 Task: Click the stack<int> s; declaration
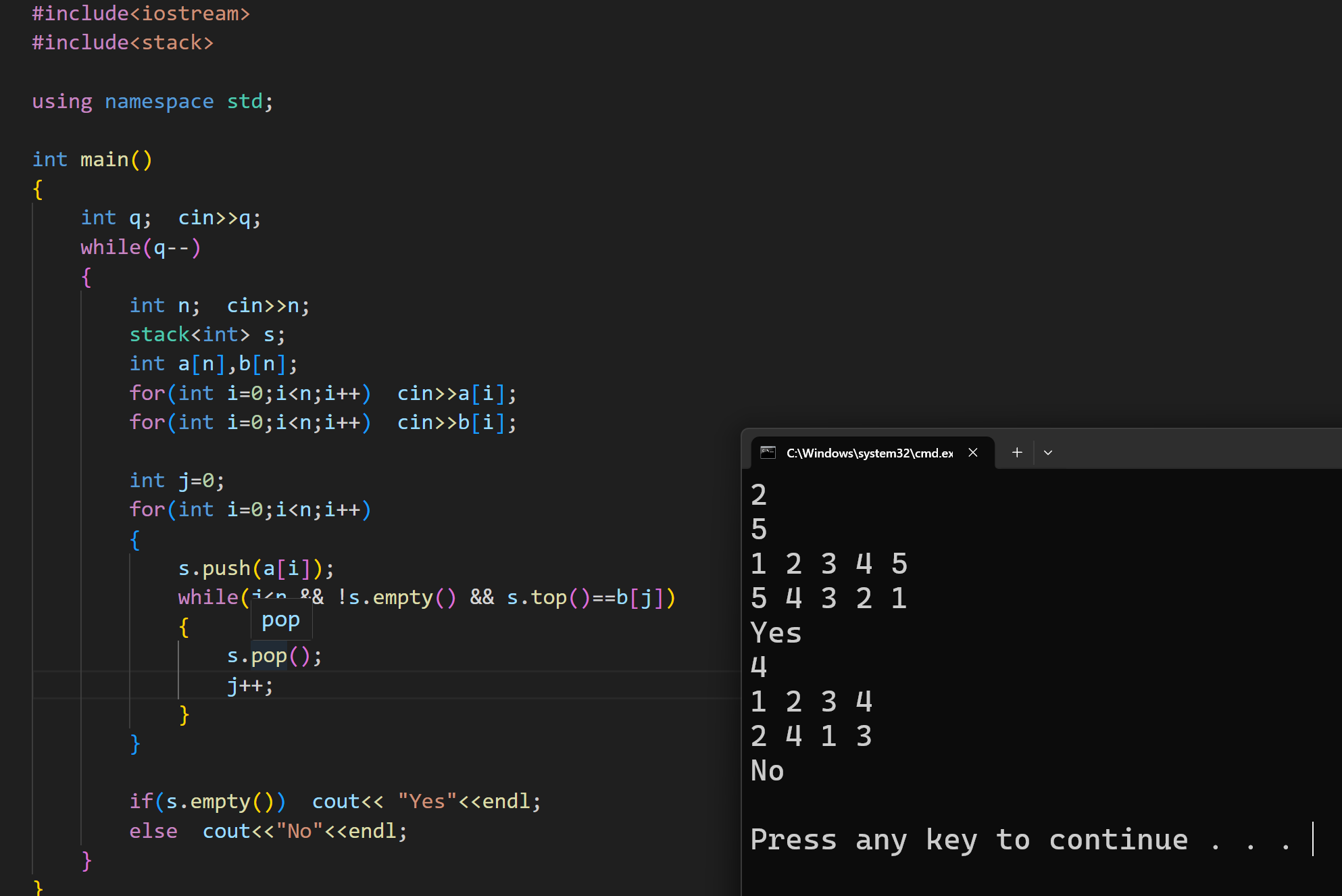click(207, 334)
